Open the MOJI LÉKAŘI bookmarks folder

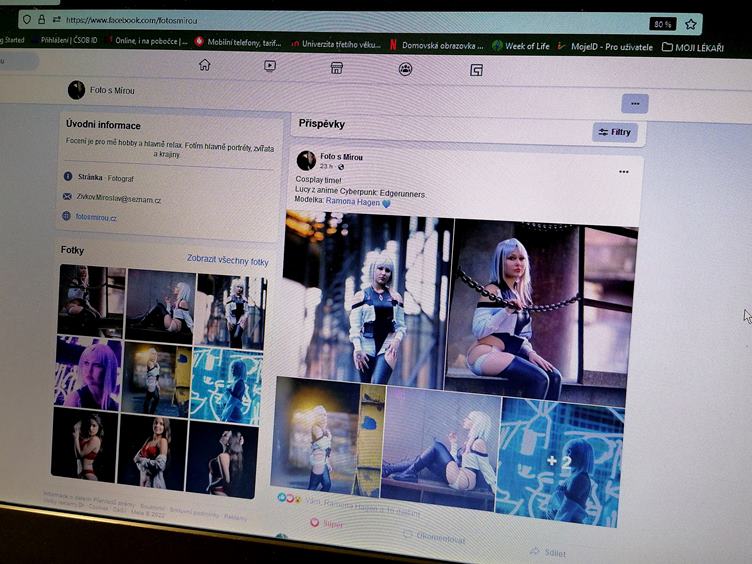click(x=693, y=47)
